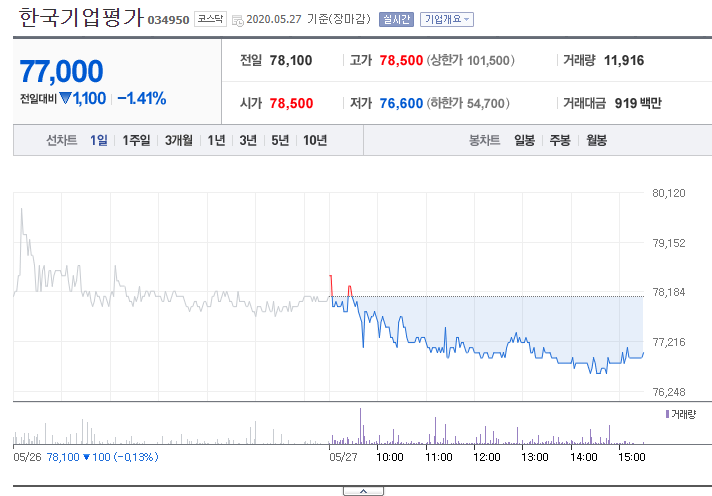Click the change rate -1.41%
The height and width of the screenshot is (496, 712).
click(142, 98)
